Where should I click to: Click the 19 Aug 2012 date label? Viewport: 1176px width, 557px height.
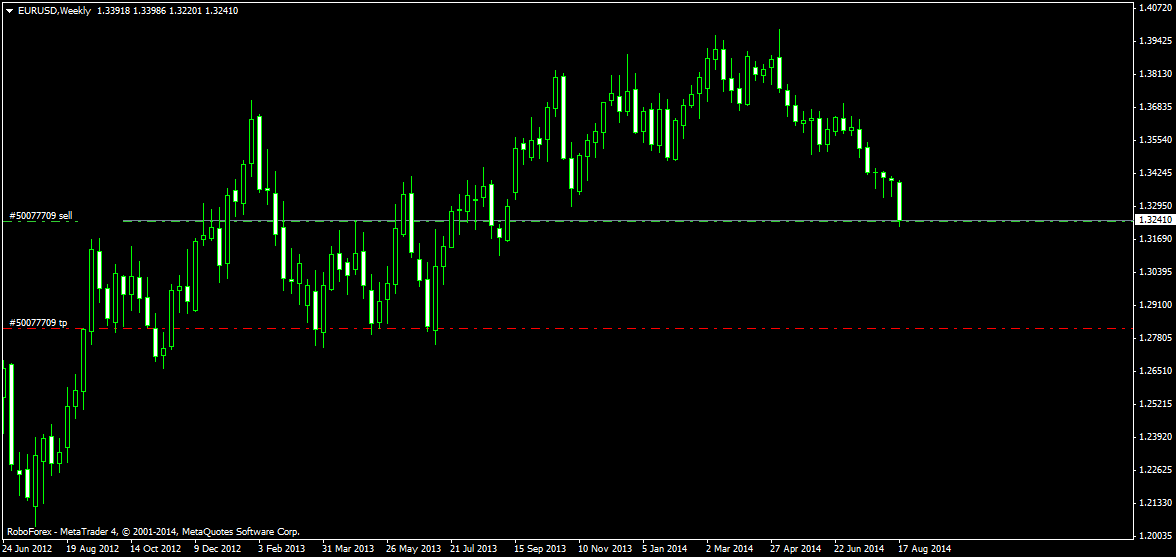click(93, 549)
